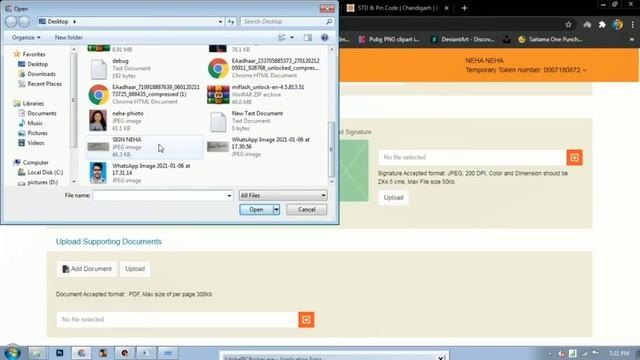Click the supporting document file field
The image size is (640, 360).
point(177,320)
